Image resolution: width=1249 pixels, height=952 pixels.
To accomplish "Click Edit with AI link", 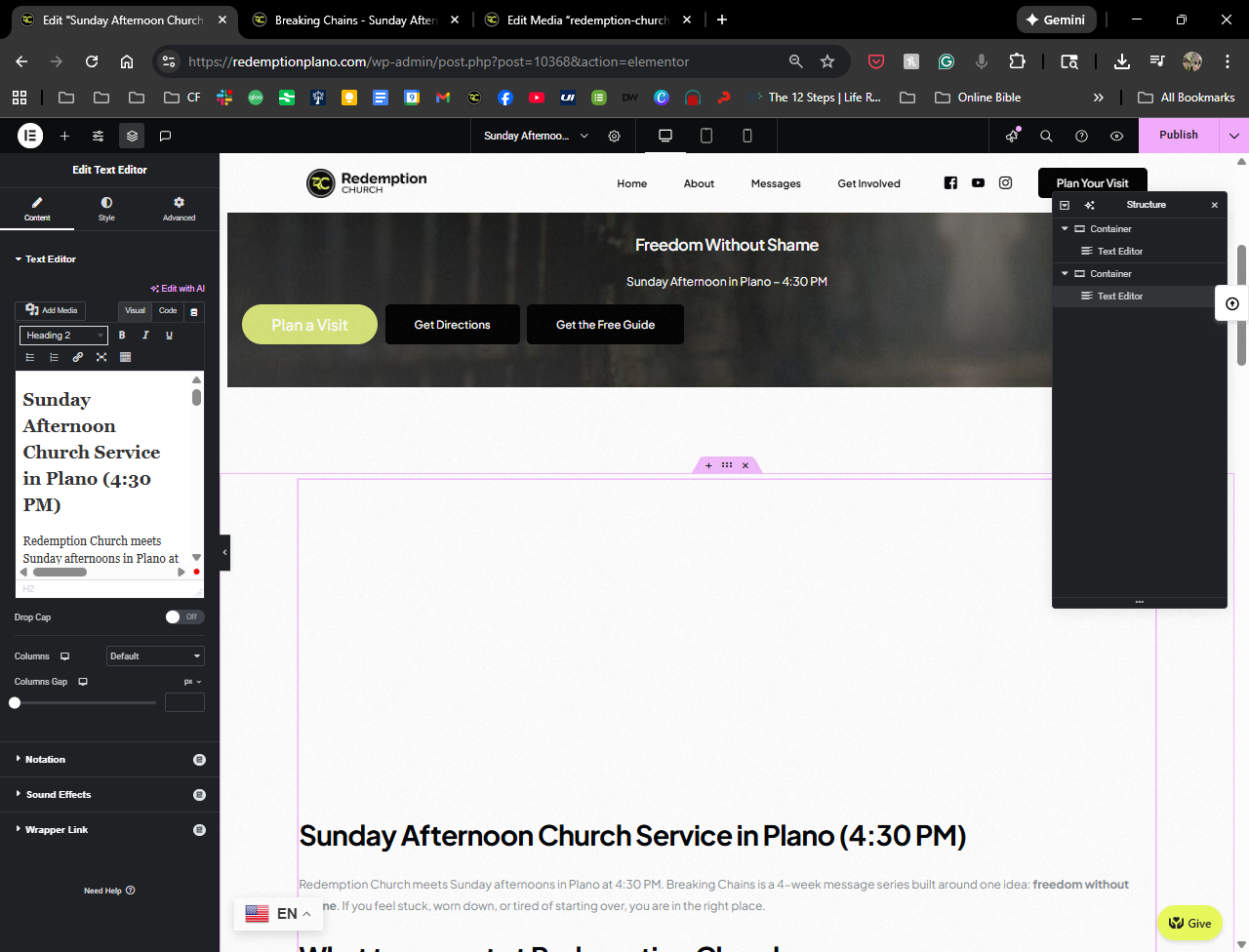I will click(179, 289).
